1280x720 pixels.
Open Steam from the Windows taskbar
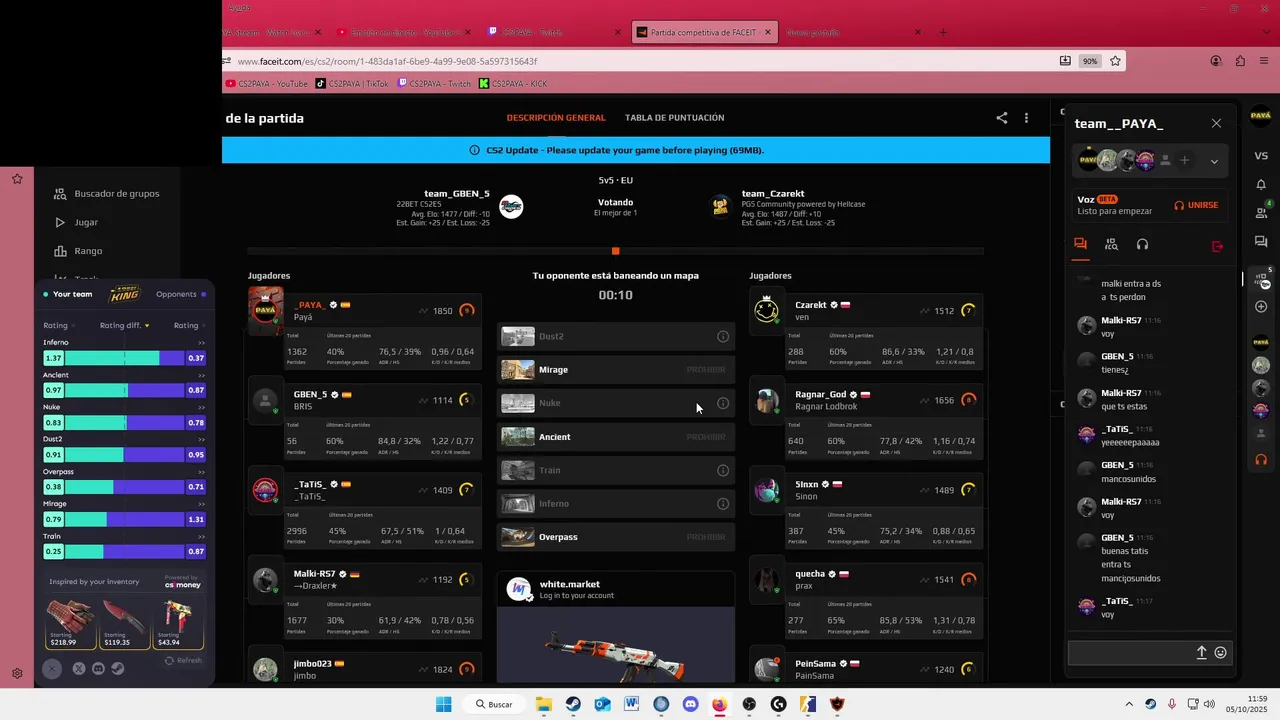pos(573,704)
